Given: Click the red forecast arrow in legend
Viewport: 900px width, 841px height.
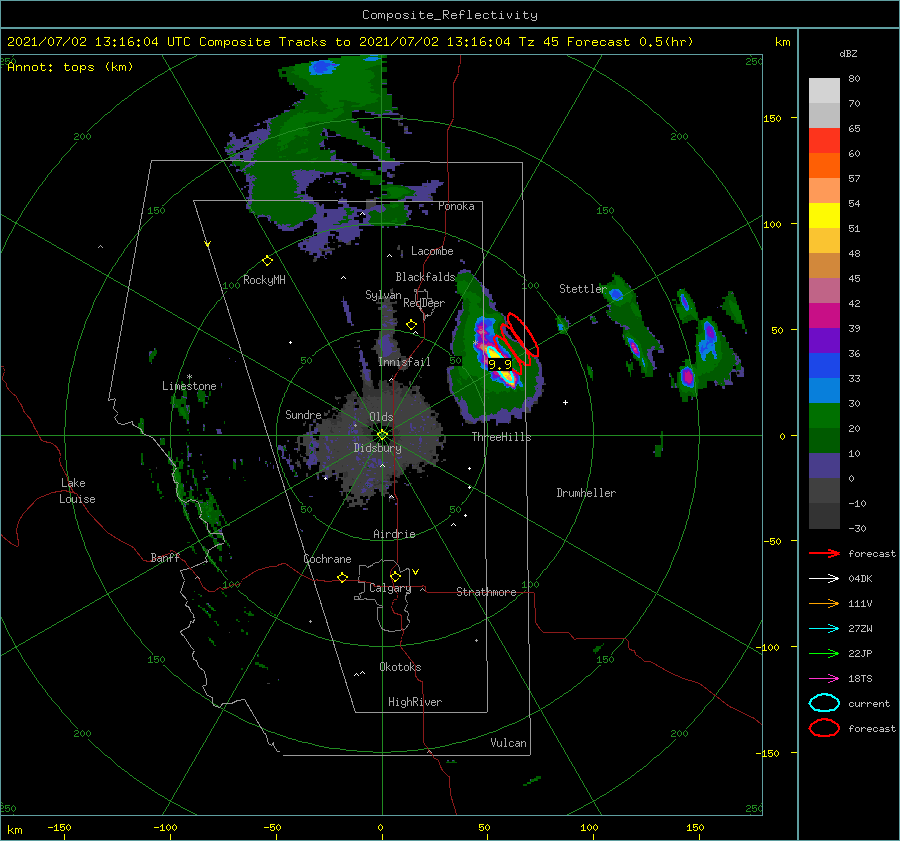Looking at the screenshot, I should (x=824, y=553).
